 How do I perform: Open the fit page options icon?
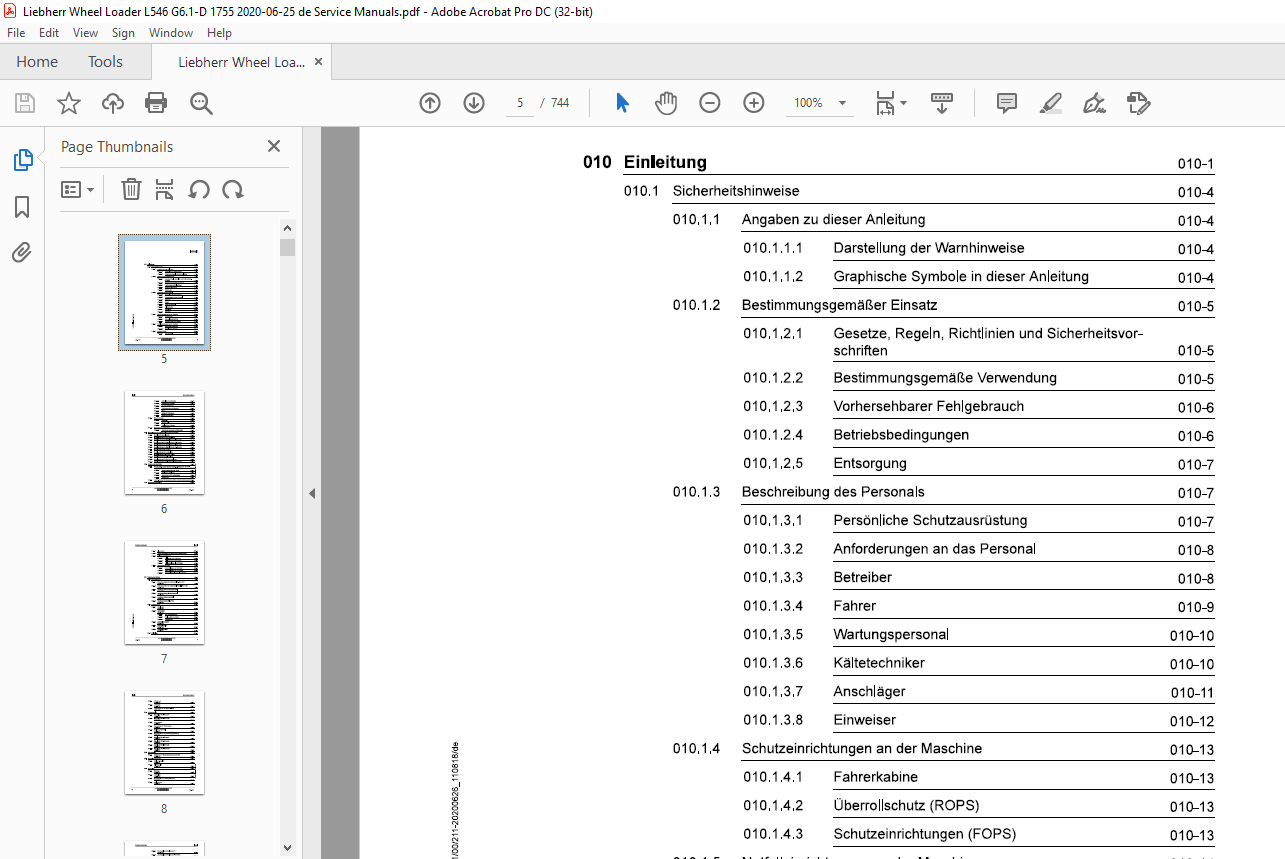[x=890, y=103]
